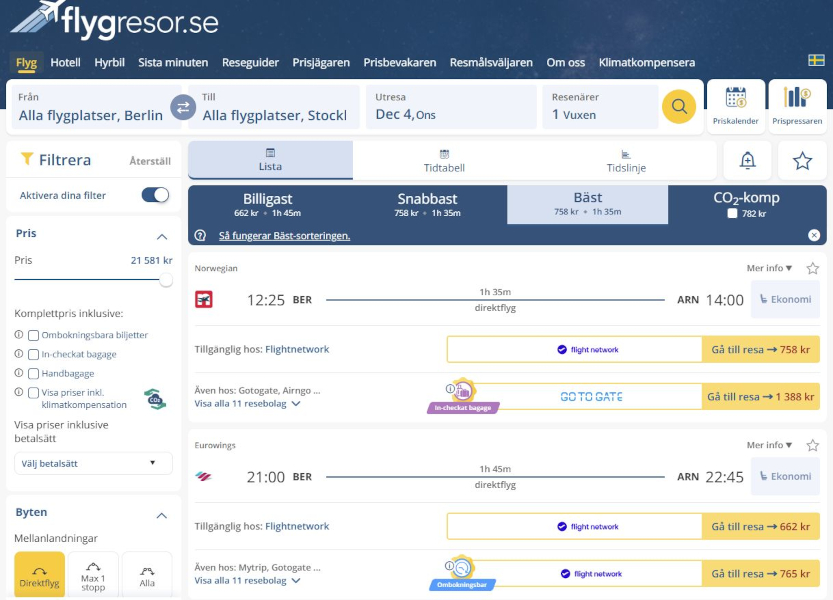833x600 pixels.
Task: Collapse the Pris filter section
Action: [x=162, y=236]
